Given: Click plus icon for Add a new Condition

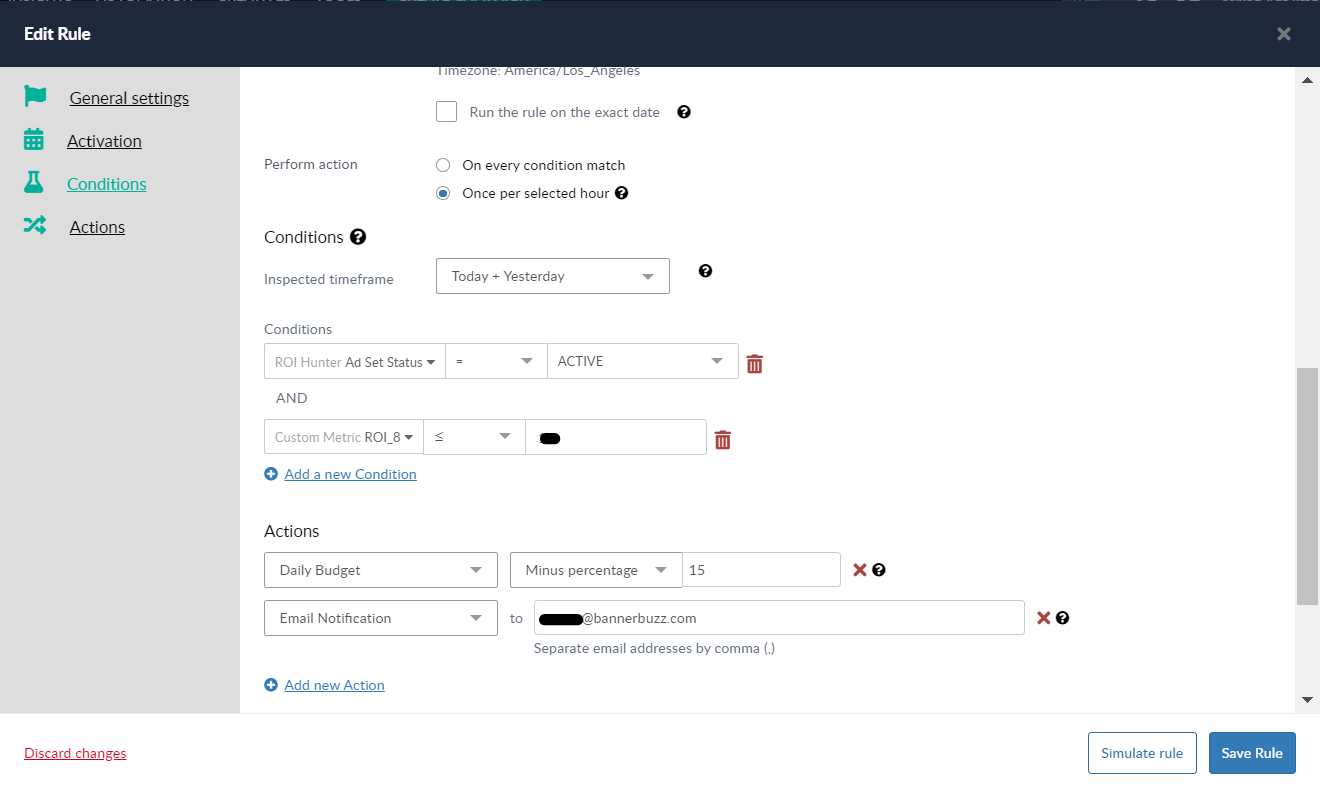Looking at the screenshot, I should [271, 474].
